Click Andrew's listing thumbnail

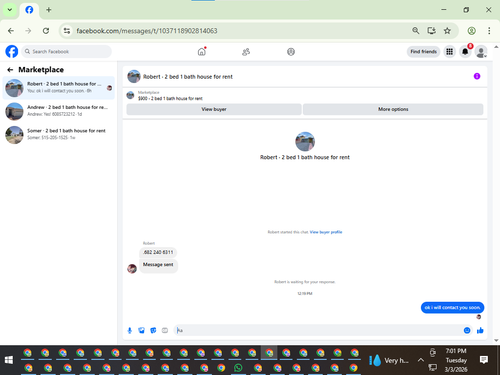(x=14, y=111)
